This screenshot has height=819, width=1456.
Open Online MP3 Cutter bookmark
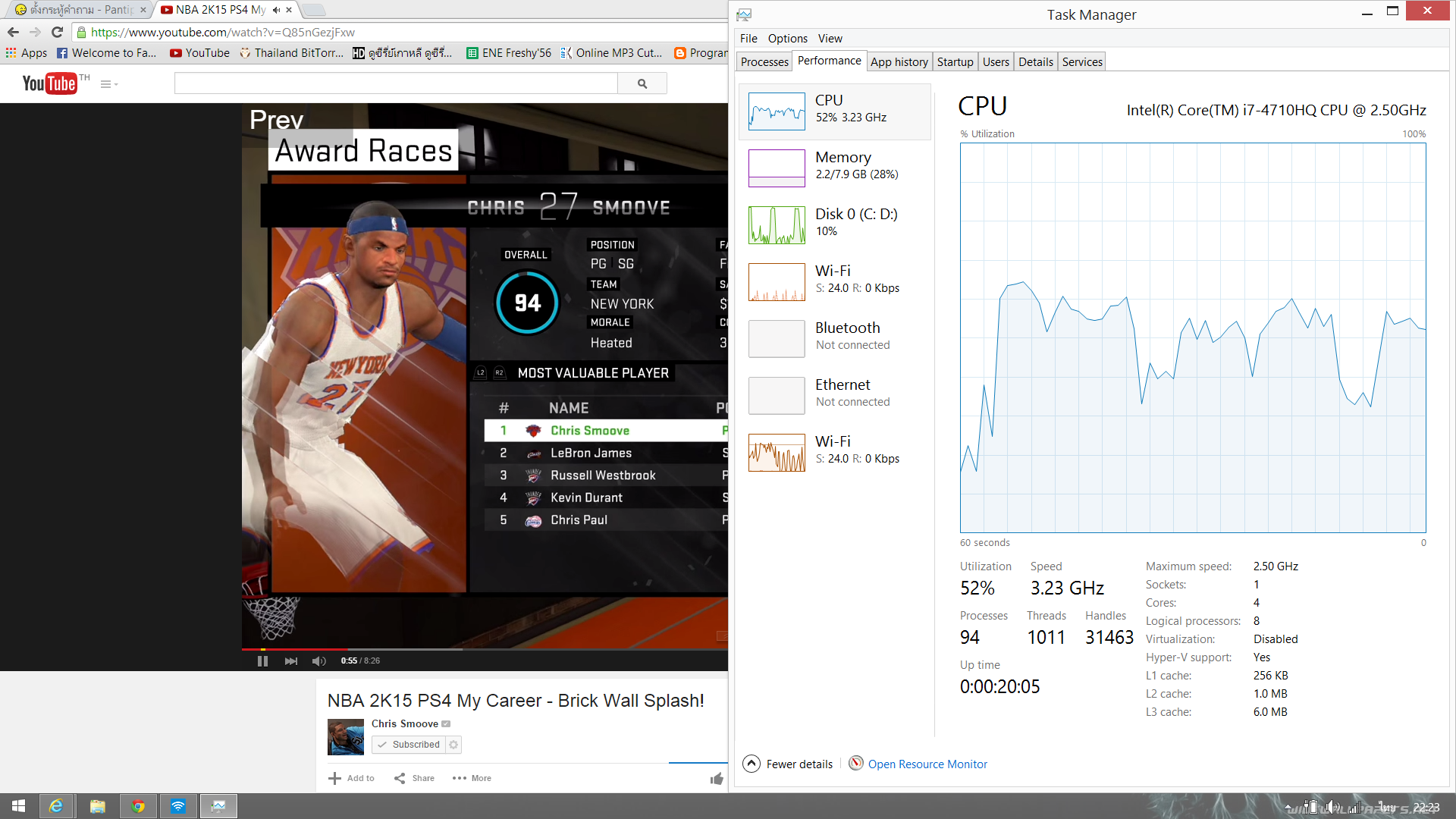coord(611,52)
